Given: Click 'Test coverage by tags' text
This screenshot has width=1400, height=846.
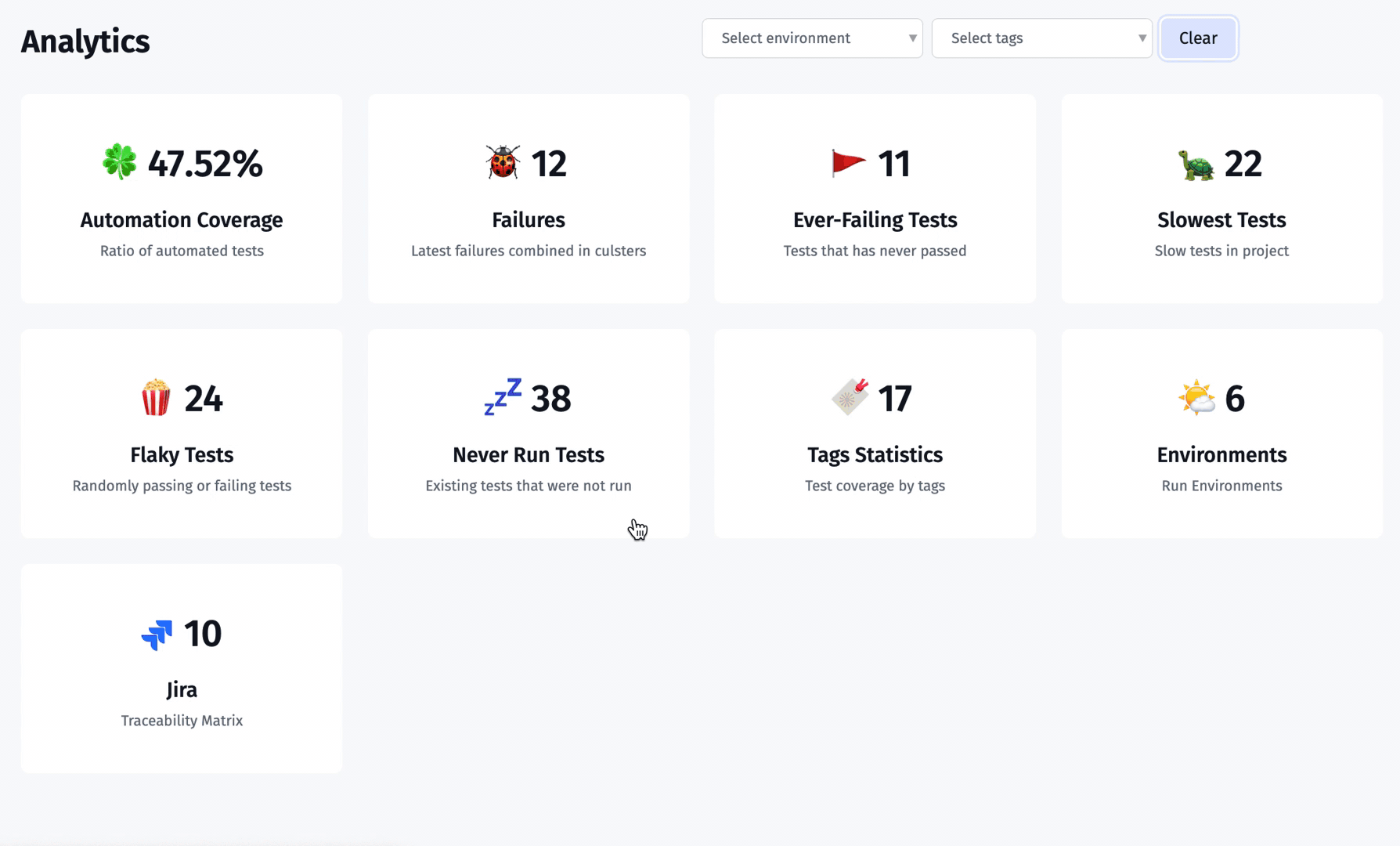Looking at the screenshot, I should click(875, 486).
